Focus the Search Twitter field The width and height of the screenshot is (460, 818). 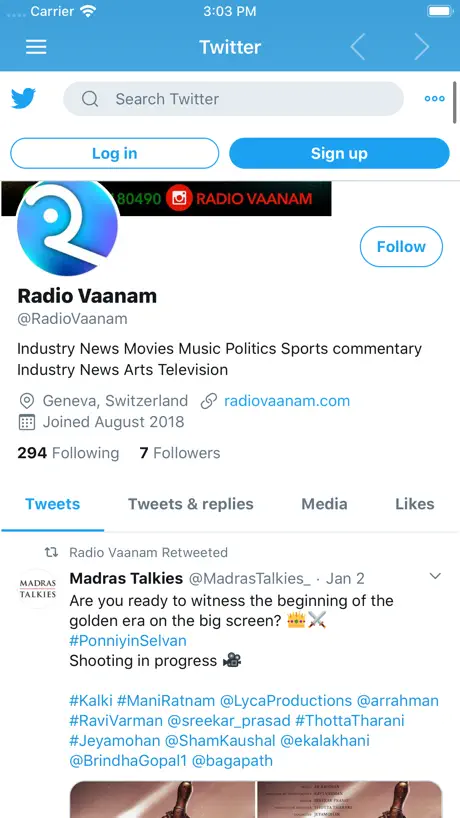click(x=234, y=99)
